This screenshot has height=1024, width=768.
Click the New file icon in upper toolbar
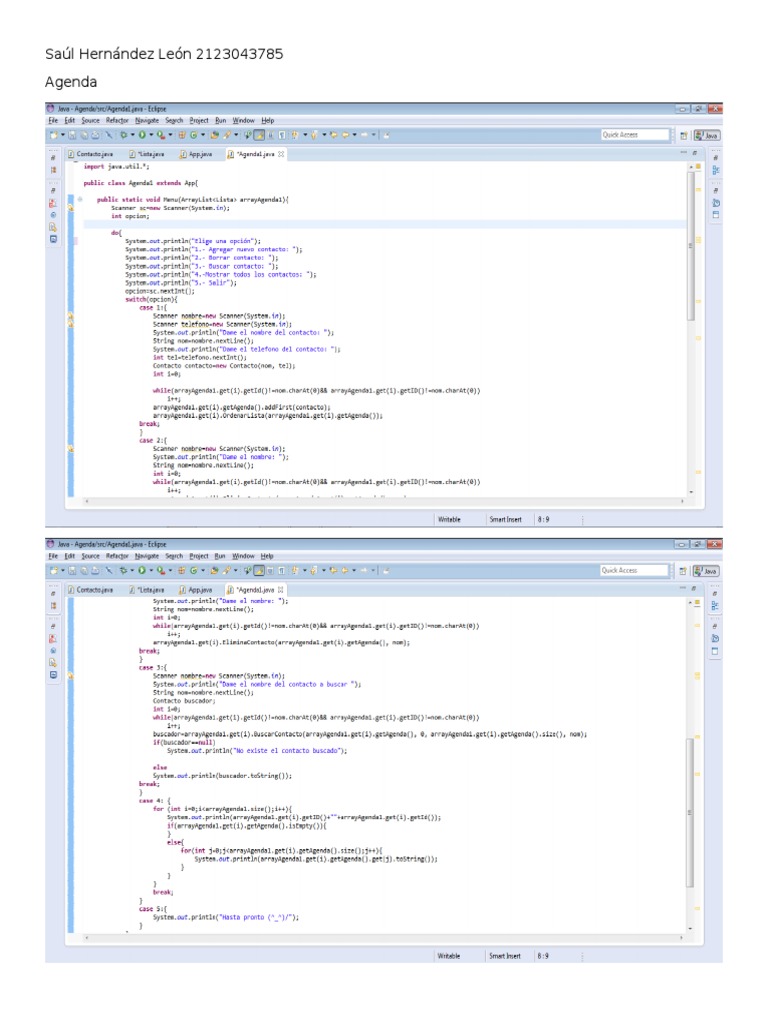[x=52, y=134]
